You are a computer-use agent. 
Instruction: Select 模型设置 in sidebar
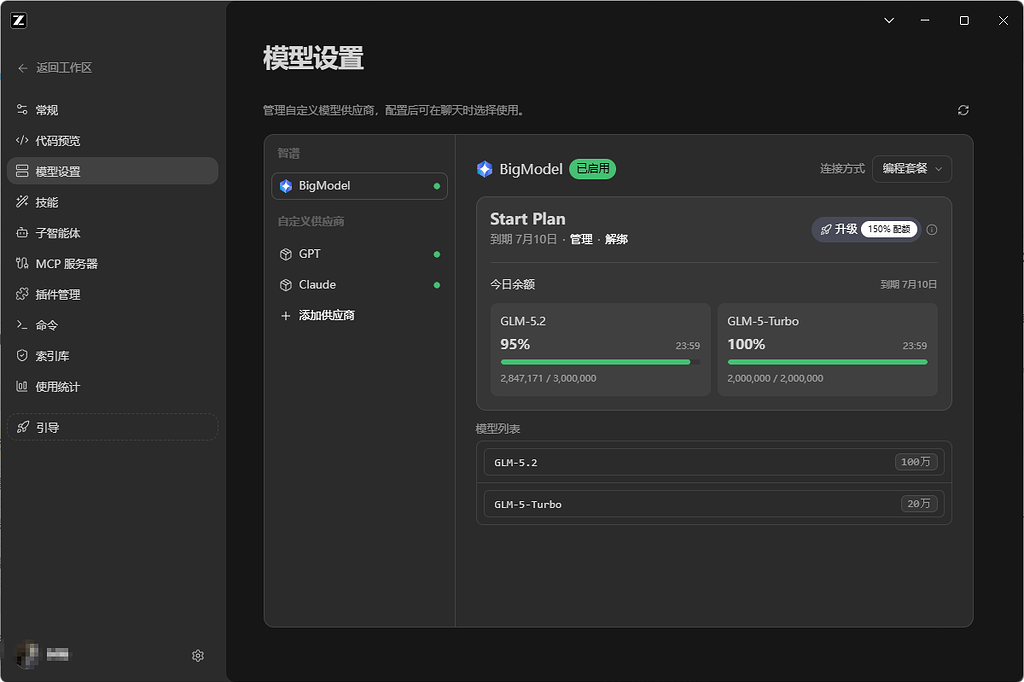[112, 171]
